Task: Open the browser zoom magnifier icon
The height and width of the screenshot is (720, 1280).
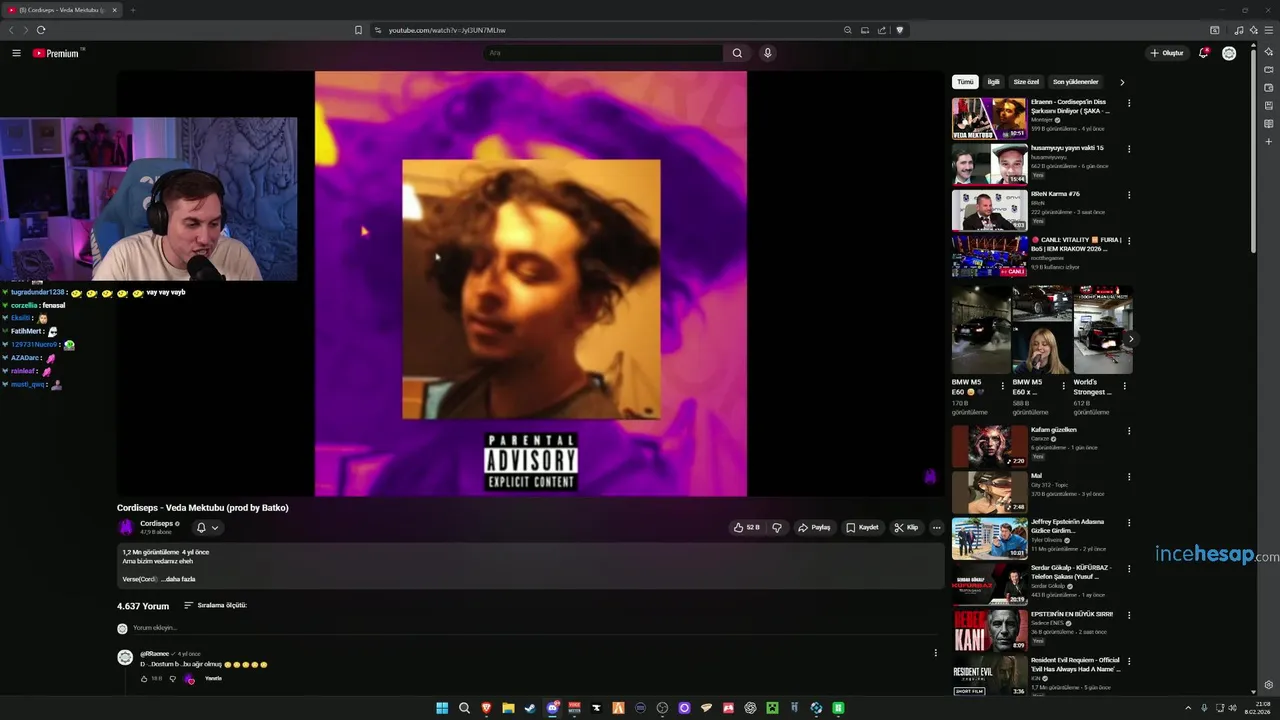Action: click(x=847, y=30)
